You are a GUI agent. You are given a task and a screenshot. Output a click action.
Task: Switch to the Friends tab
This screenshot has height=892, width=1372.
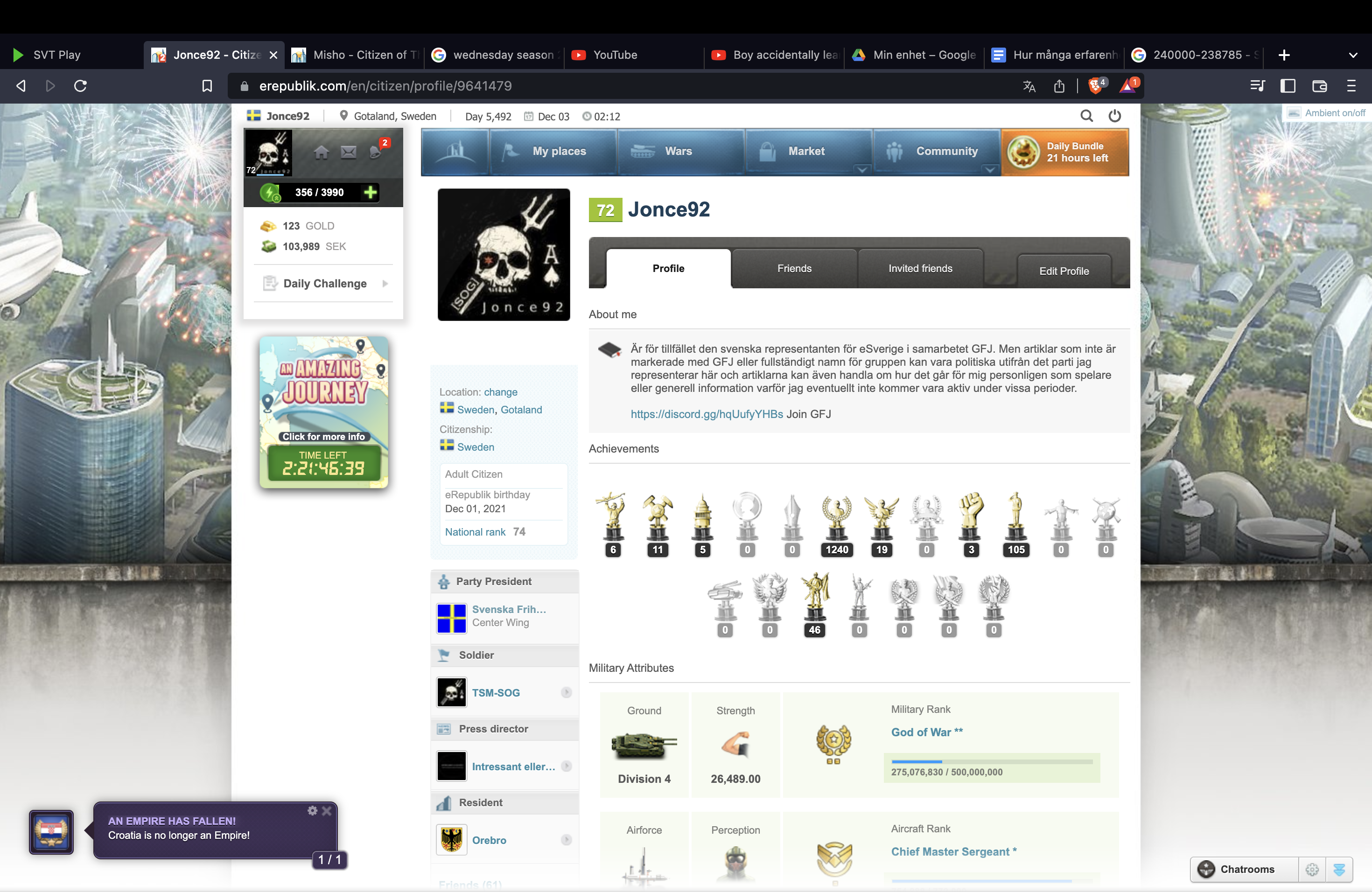(x=794, y=269)
